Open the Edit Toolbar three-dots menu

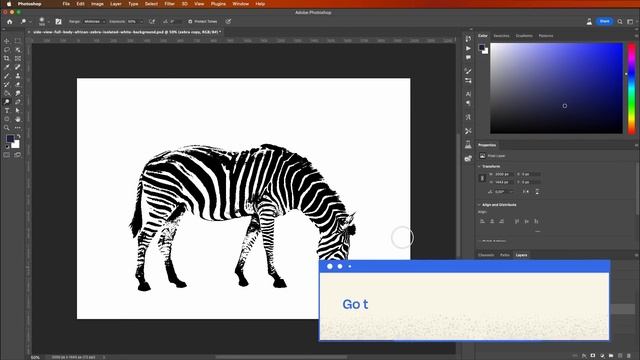(x=18, y=128)
